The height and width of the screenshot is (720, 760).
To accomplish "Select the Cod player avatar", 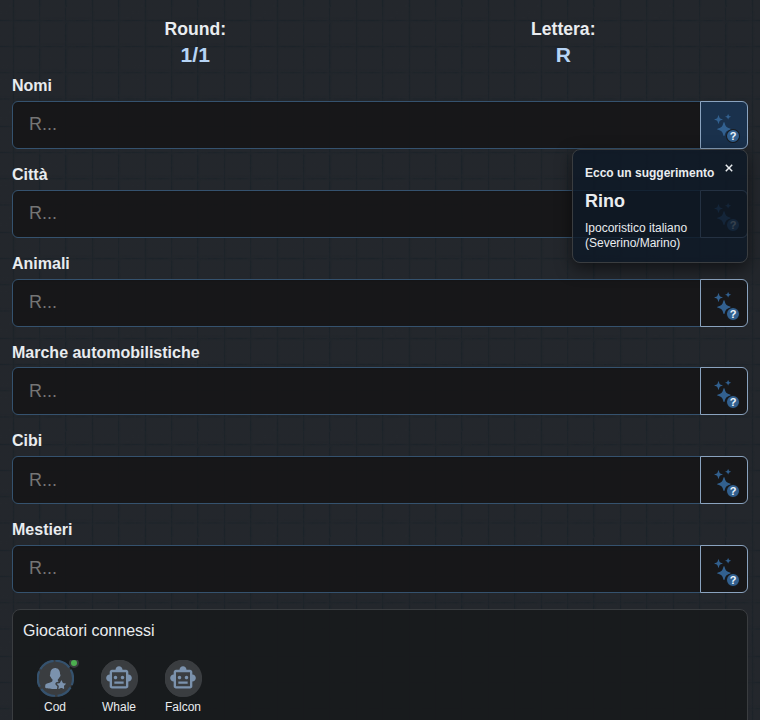I will tap(55, 678).
